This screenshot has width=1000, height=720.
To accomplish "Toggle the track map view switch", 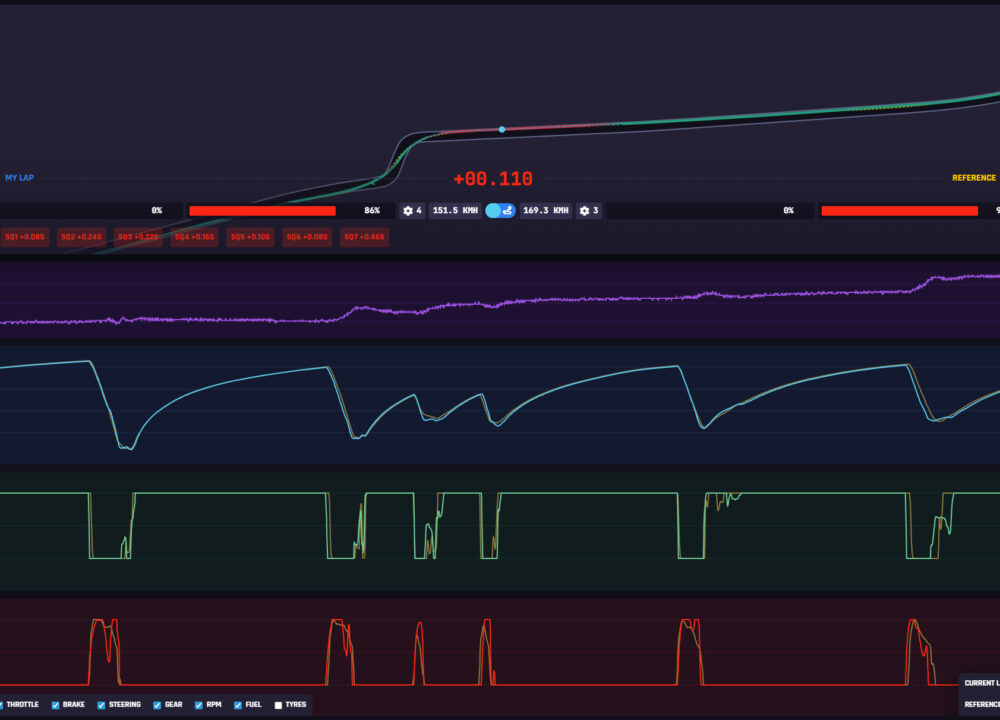I will [500, 211].
